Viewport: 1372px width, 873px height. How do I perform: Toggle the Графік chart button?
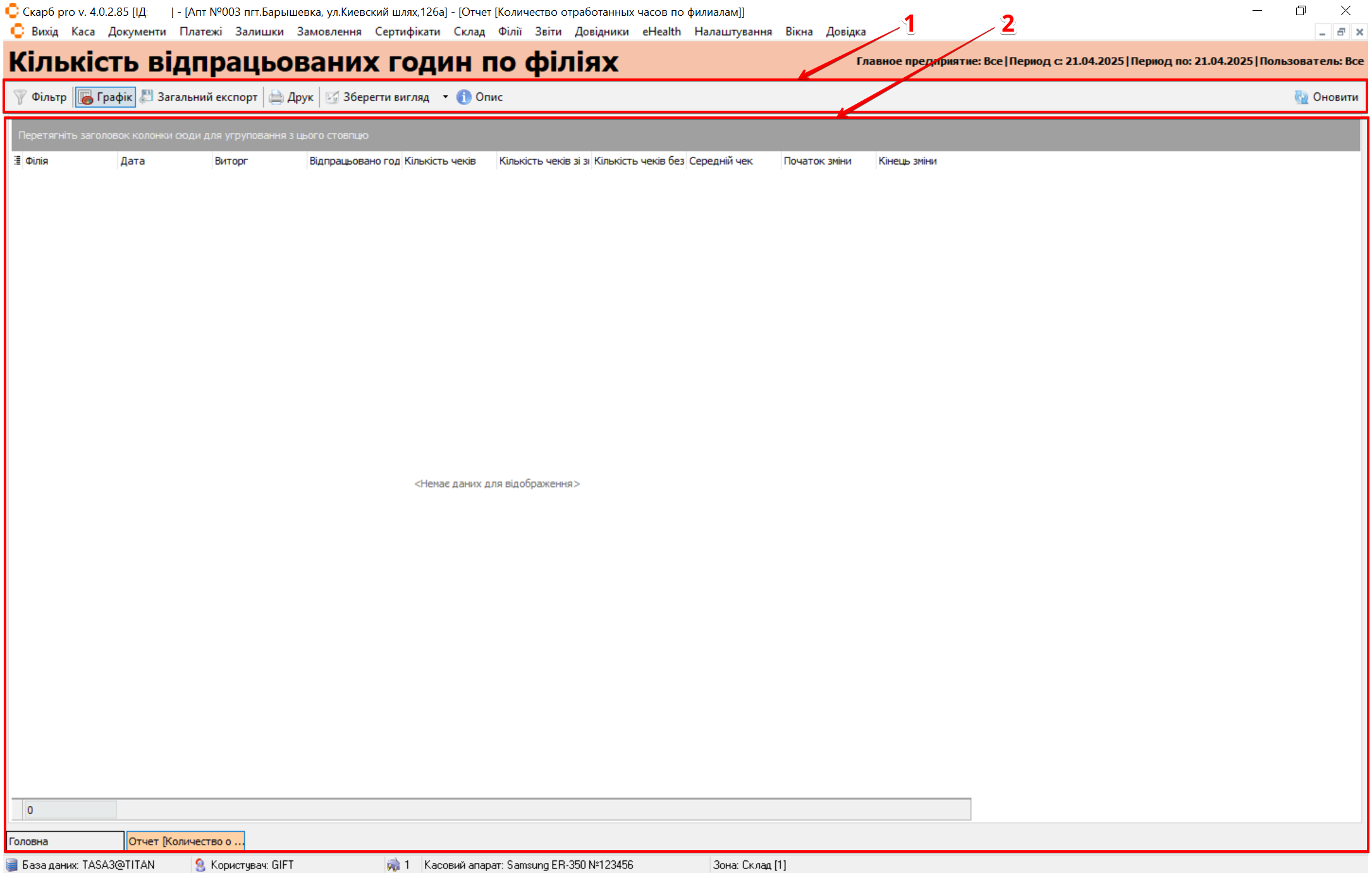(106, 97)
